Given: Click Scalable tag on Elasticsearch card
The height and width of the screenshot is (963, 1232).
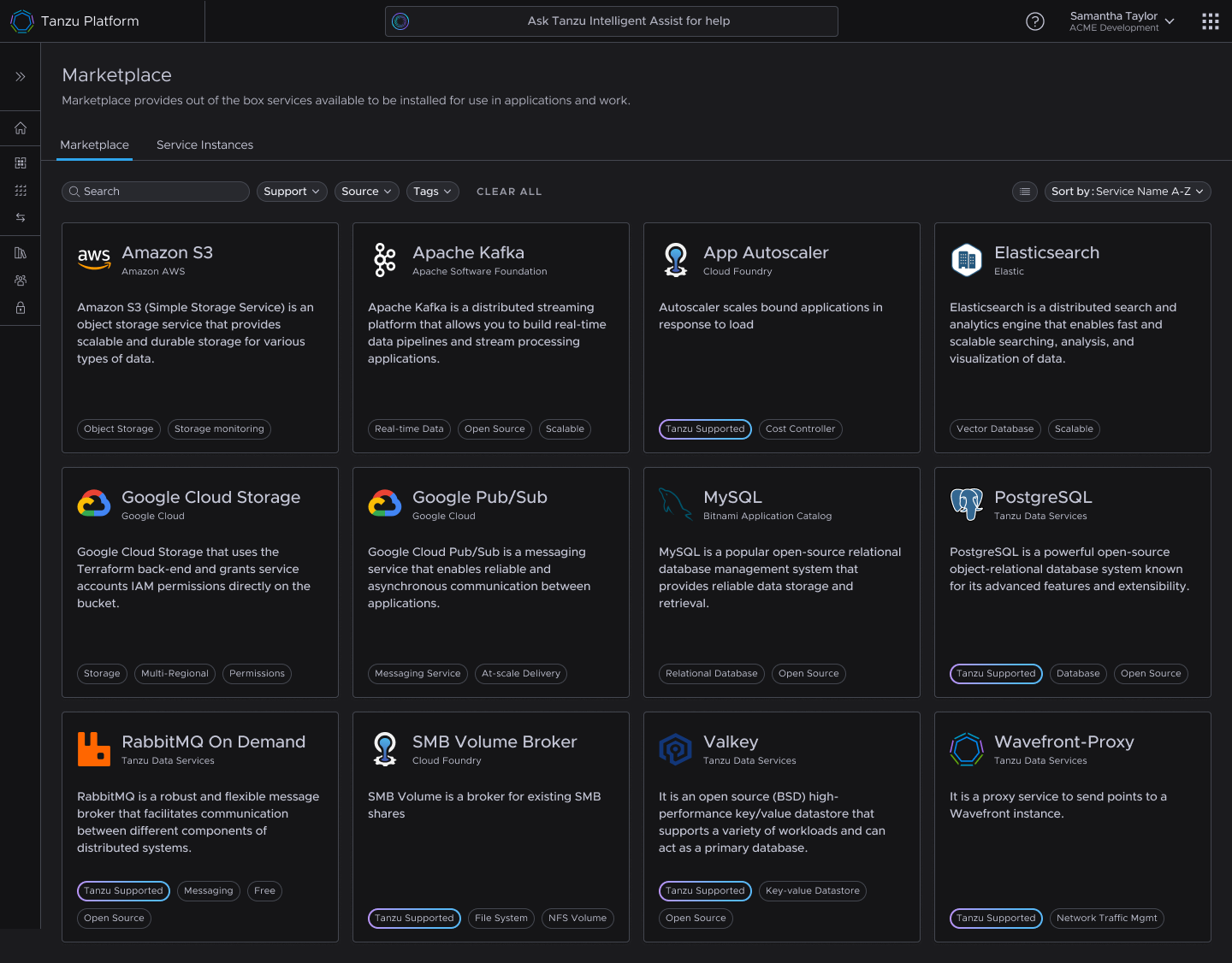Looking at the screenshot, I should click(x=1075, y=429).
